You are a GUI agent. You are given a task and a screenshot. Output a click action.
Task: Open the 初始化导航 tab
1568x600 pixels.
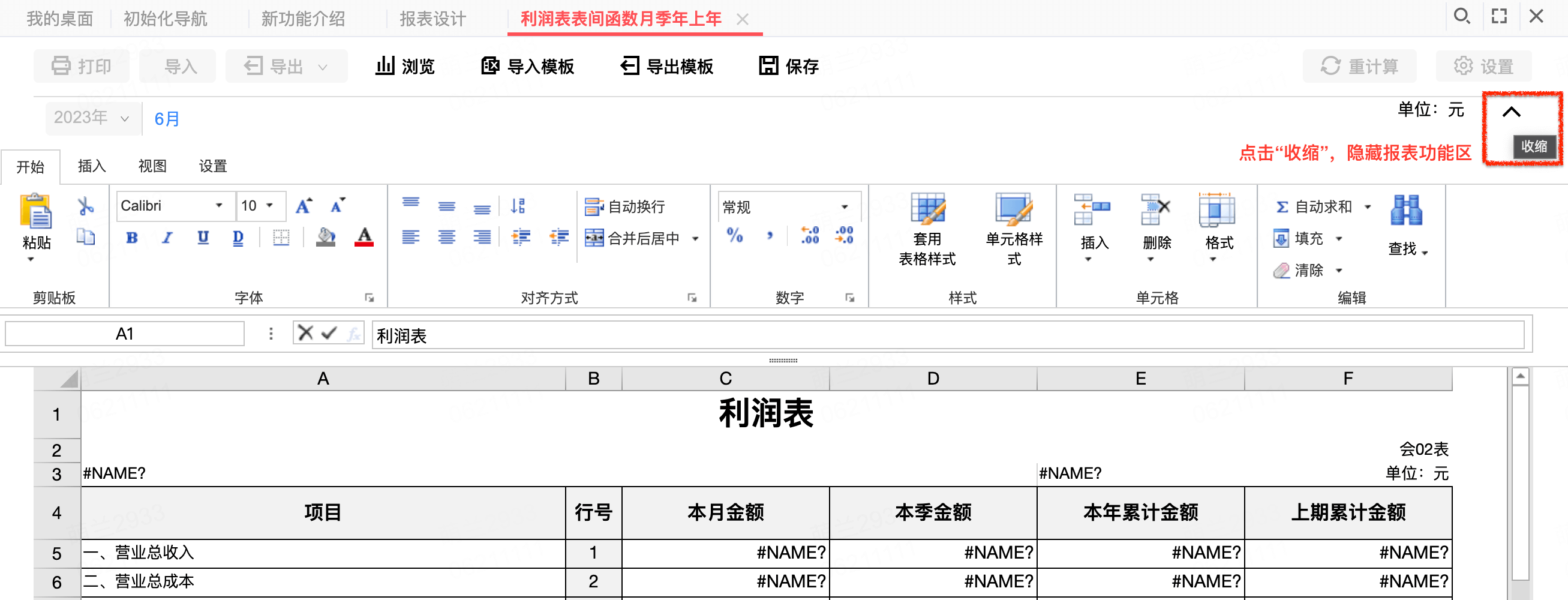(x=164, y=18)
